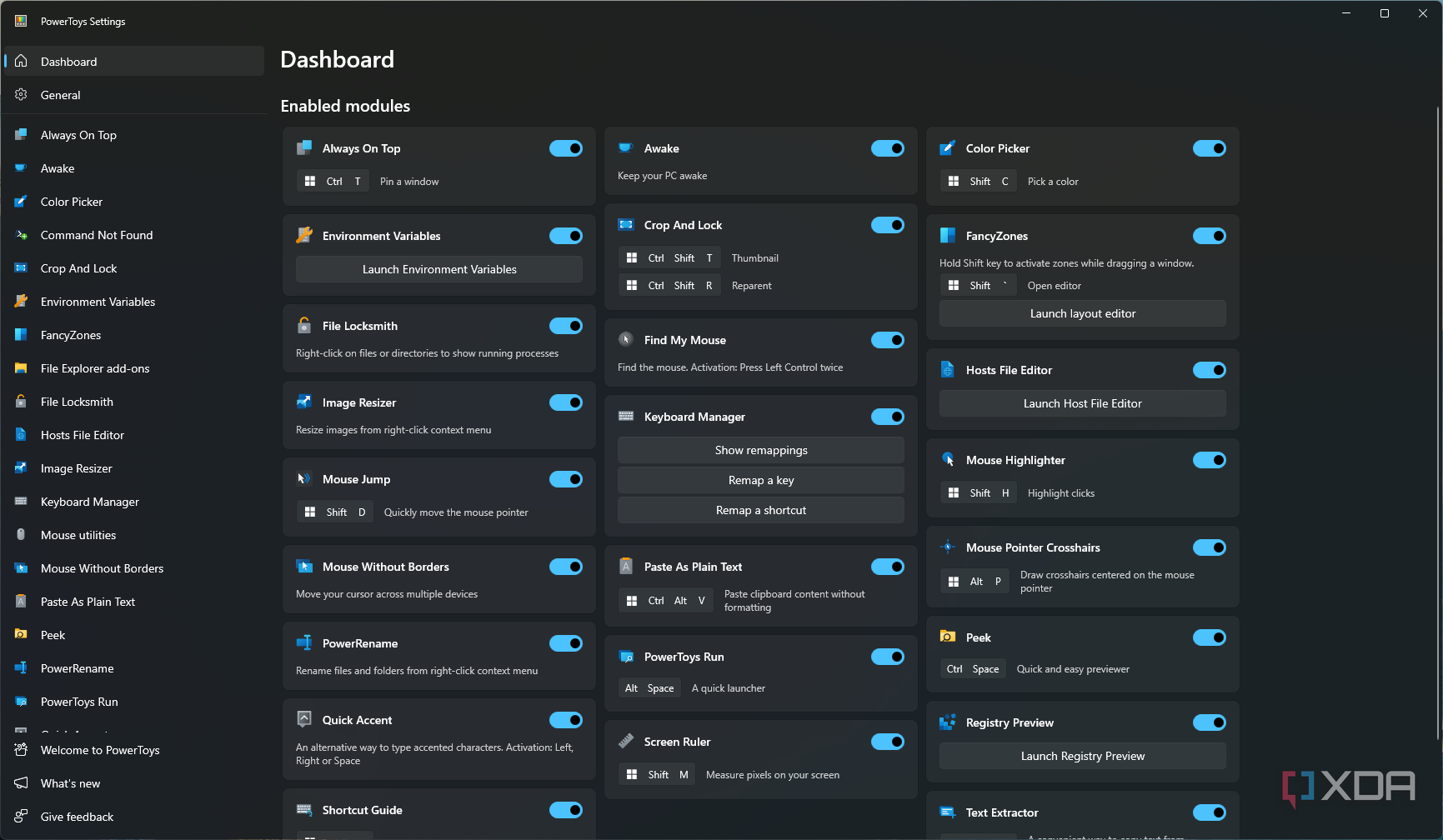Turn off the Registry Preview switch
1443x840 pixels.
click(1210, 722)
